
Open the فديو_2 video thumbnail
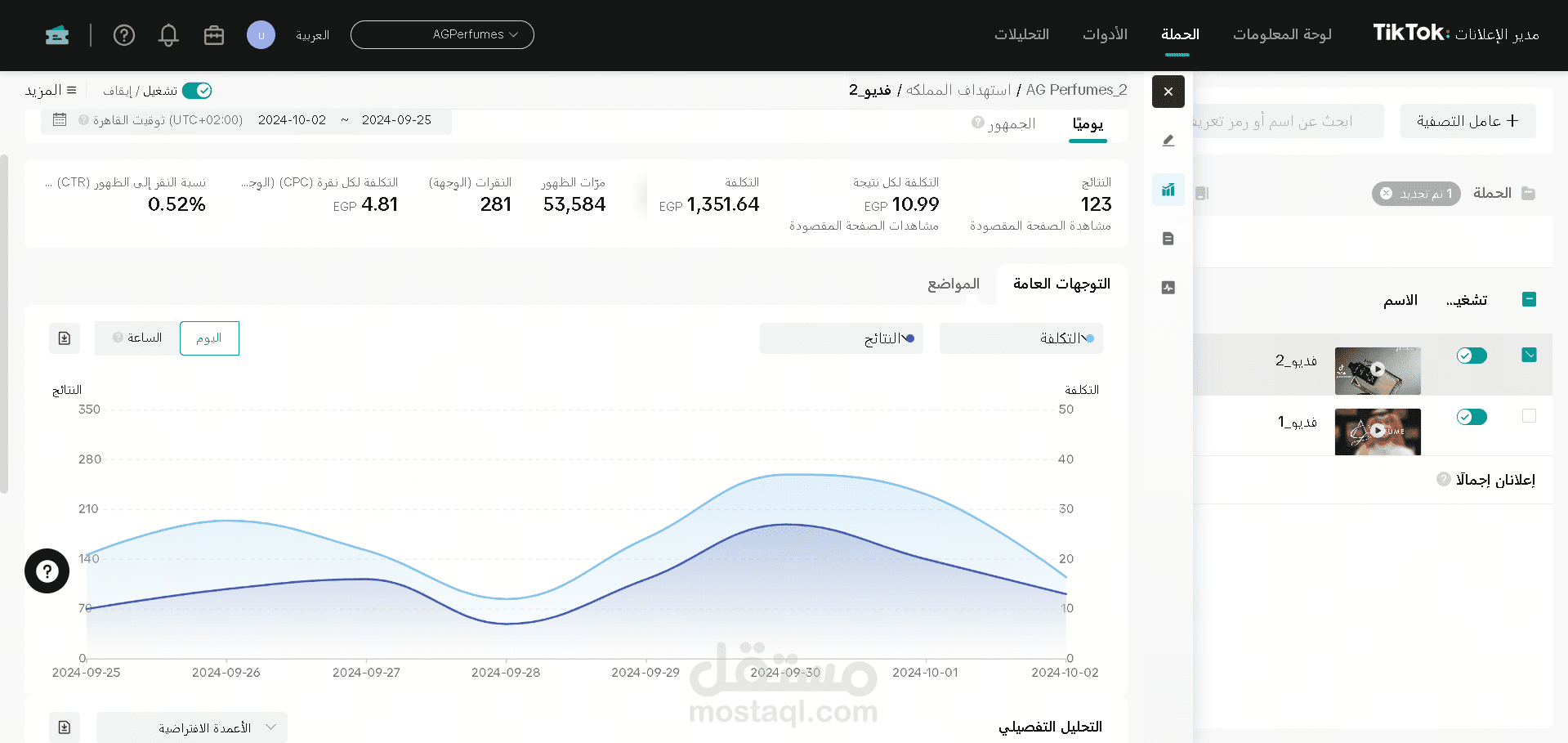(x=1378, y=370)
